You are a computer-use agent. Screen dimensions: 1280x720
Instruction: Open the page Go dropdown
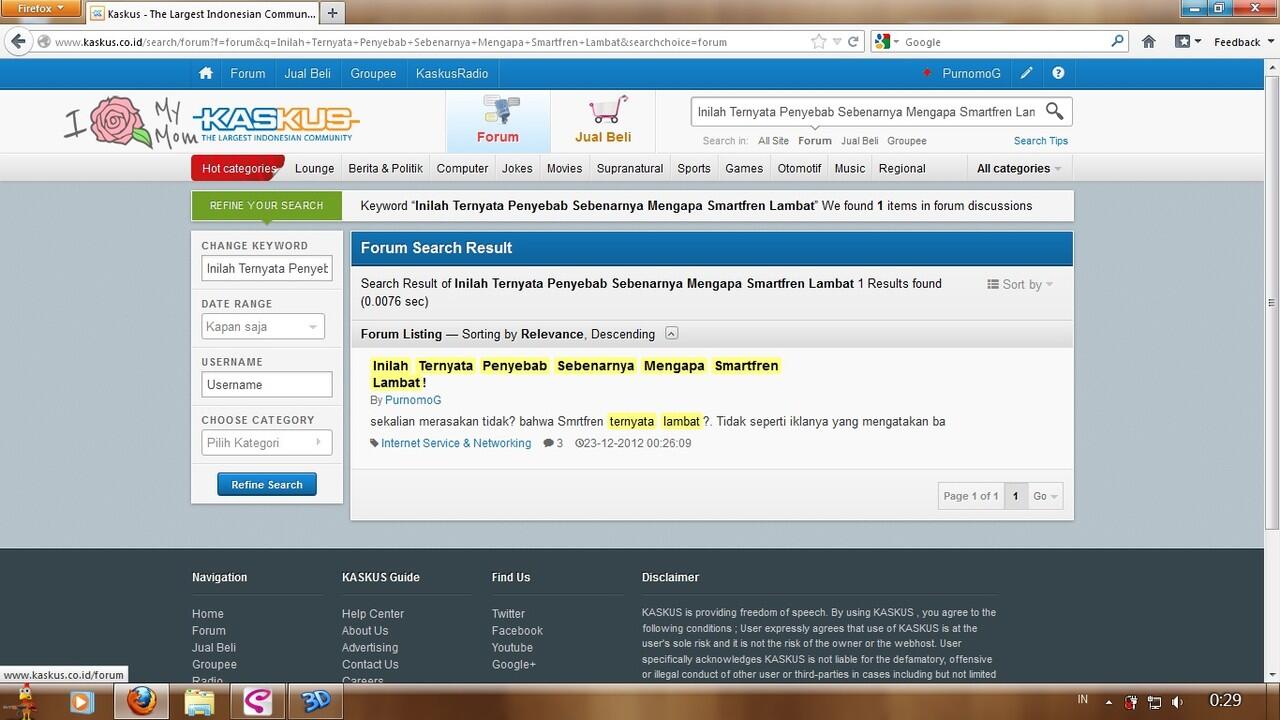[1046, 496]
